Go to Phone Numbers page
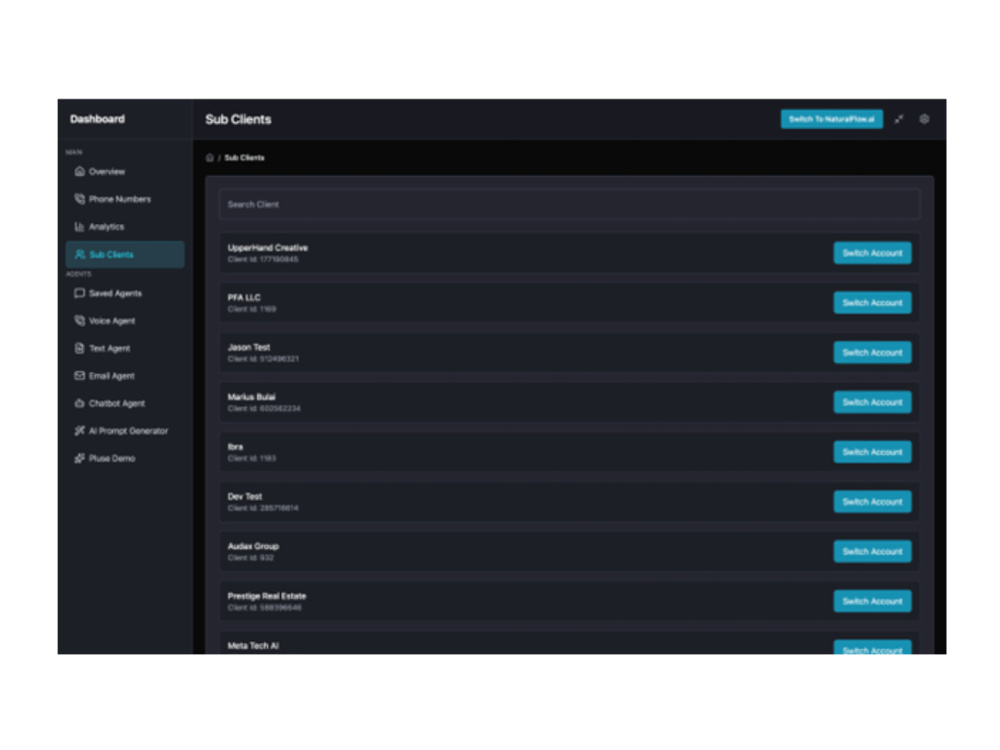Screen dimensions: 1000x750 coord(125,198)
